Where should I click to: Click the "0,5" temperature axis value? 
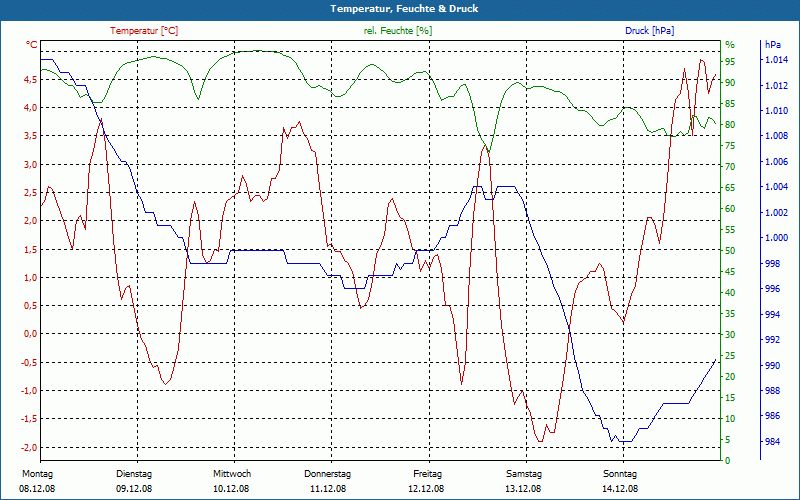tap(31, 306)
